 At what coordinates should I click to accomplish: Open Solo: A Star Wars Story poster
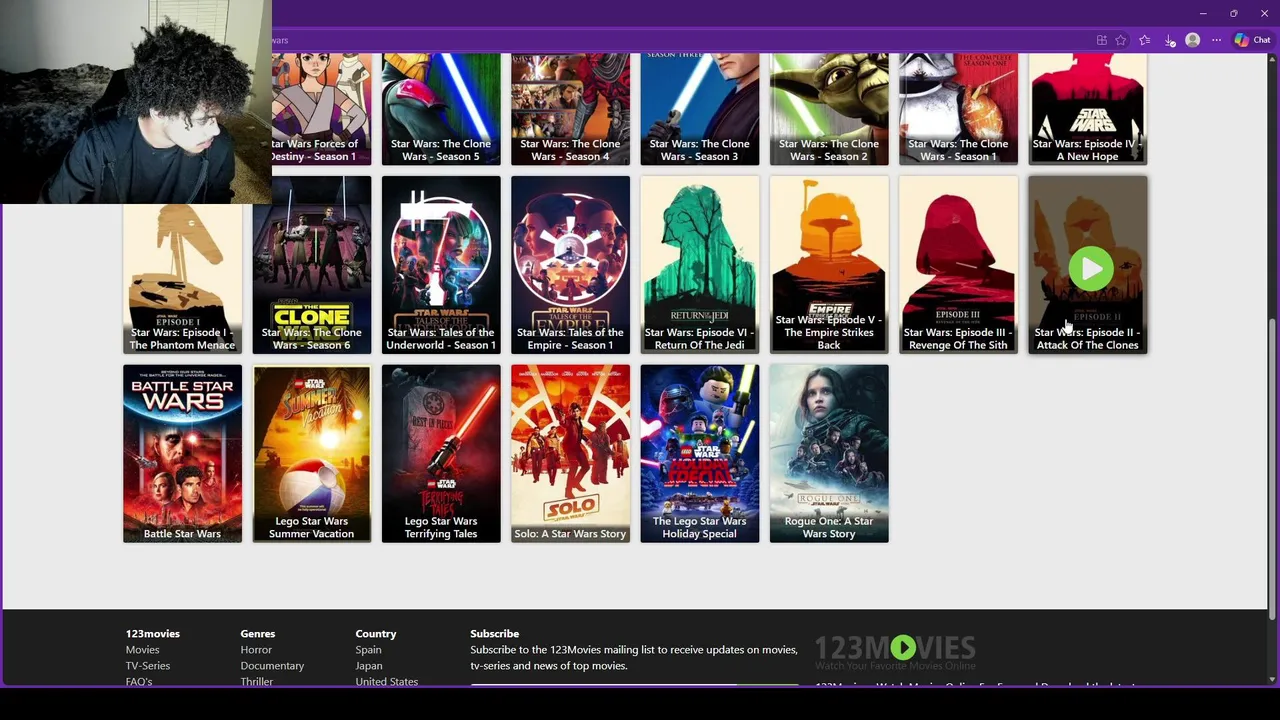click(x=570, y=454)
